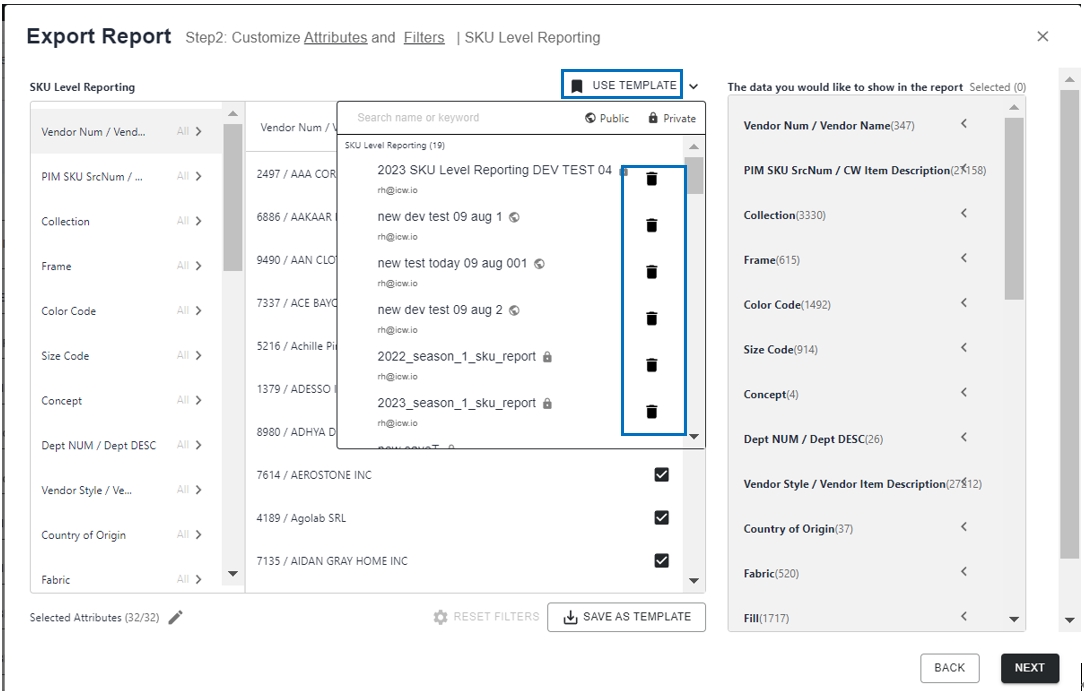This screenshot has height=691, width=1084.
Task: Click the template search name or keyword field
Action: (x=460, y=118)
